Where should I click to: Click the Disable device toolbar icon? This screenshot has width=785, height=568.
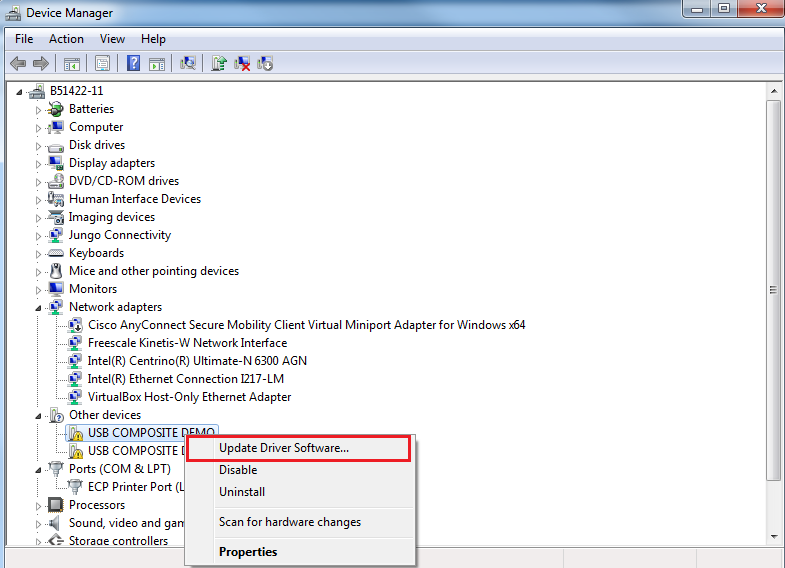265,64
